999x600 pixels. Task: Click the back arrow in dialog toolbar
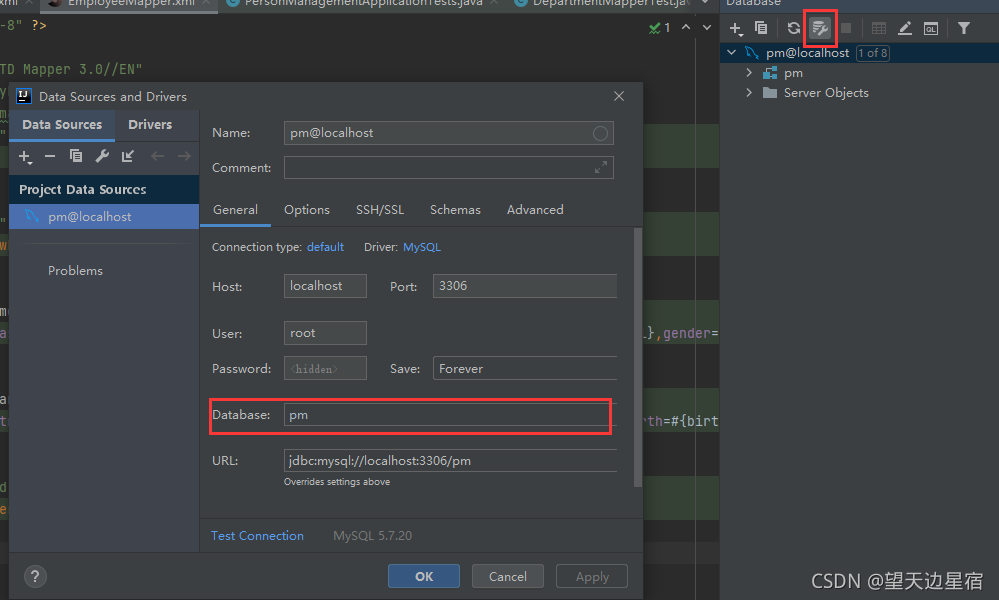(157, 156)
